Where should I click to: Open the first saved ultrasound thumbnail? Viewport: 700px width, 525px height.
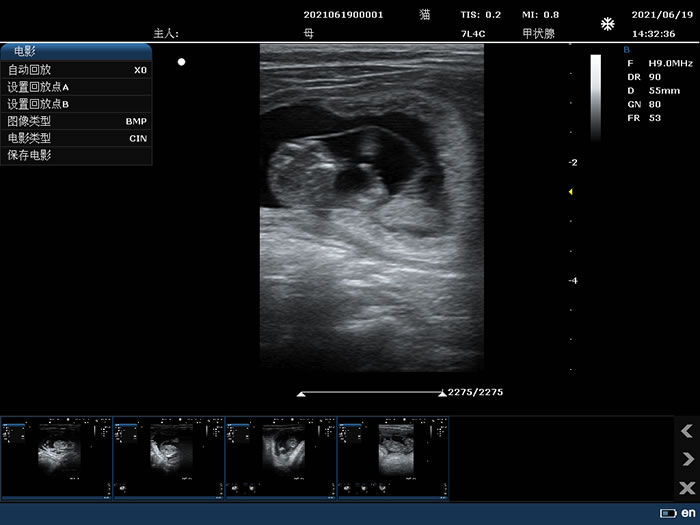point(56,457)
